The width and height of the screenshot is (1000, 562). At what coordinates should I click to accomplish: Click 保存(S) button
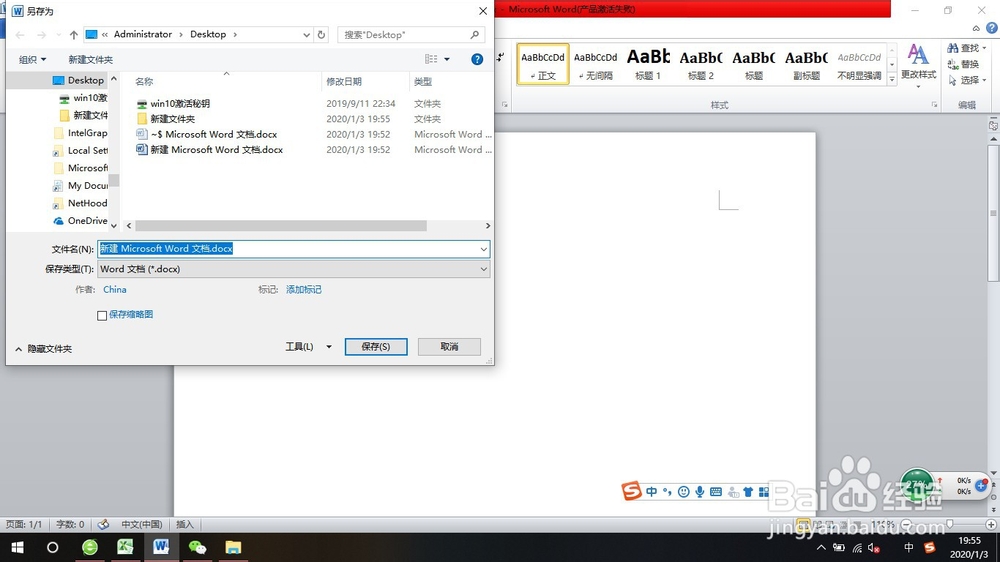coord(376,346)
